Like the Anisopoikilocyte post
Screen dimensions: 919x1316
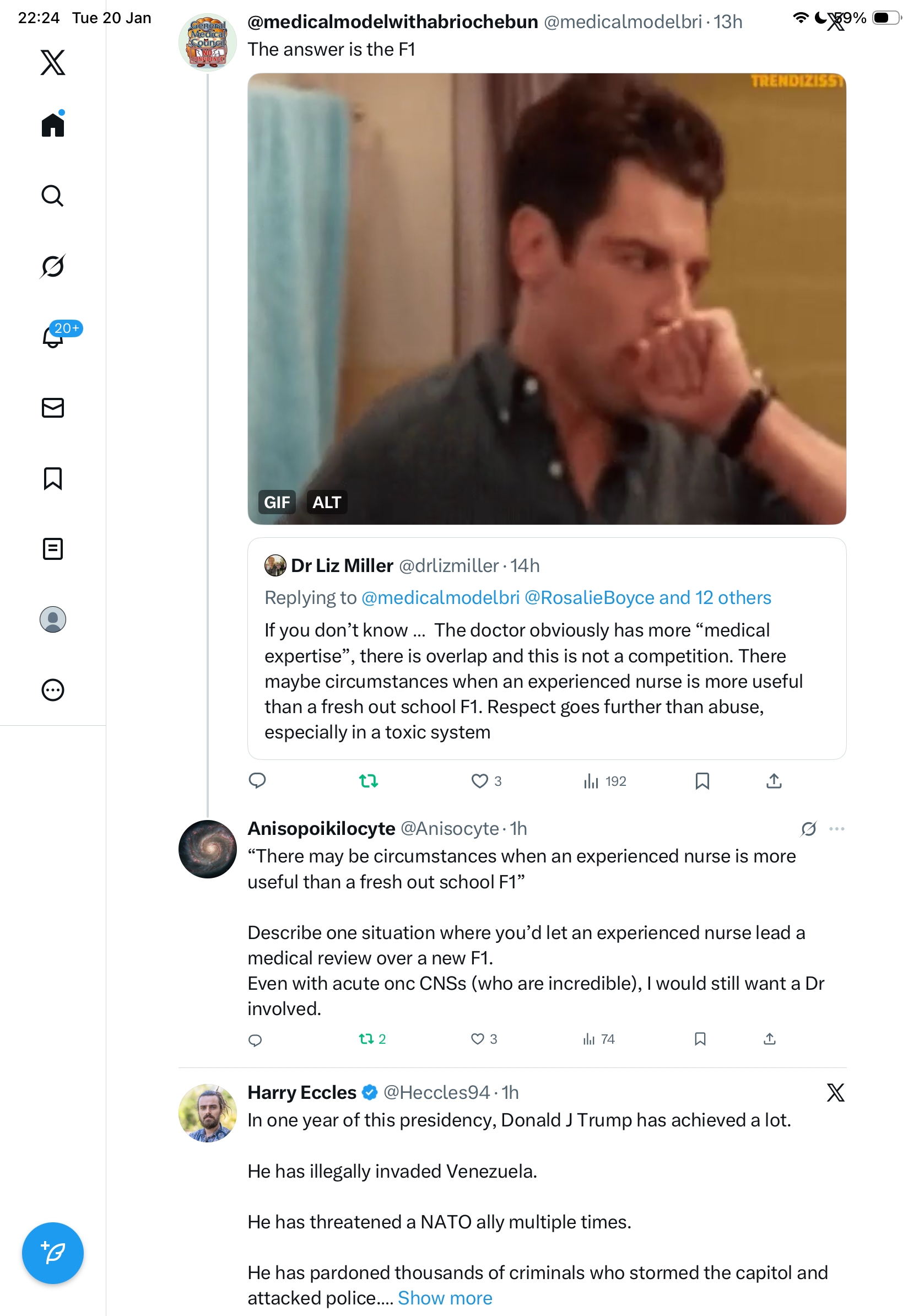[477, 1039]
